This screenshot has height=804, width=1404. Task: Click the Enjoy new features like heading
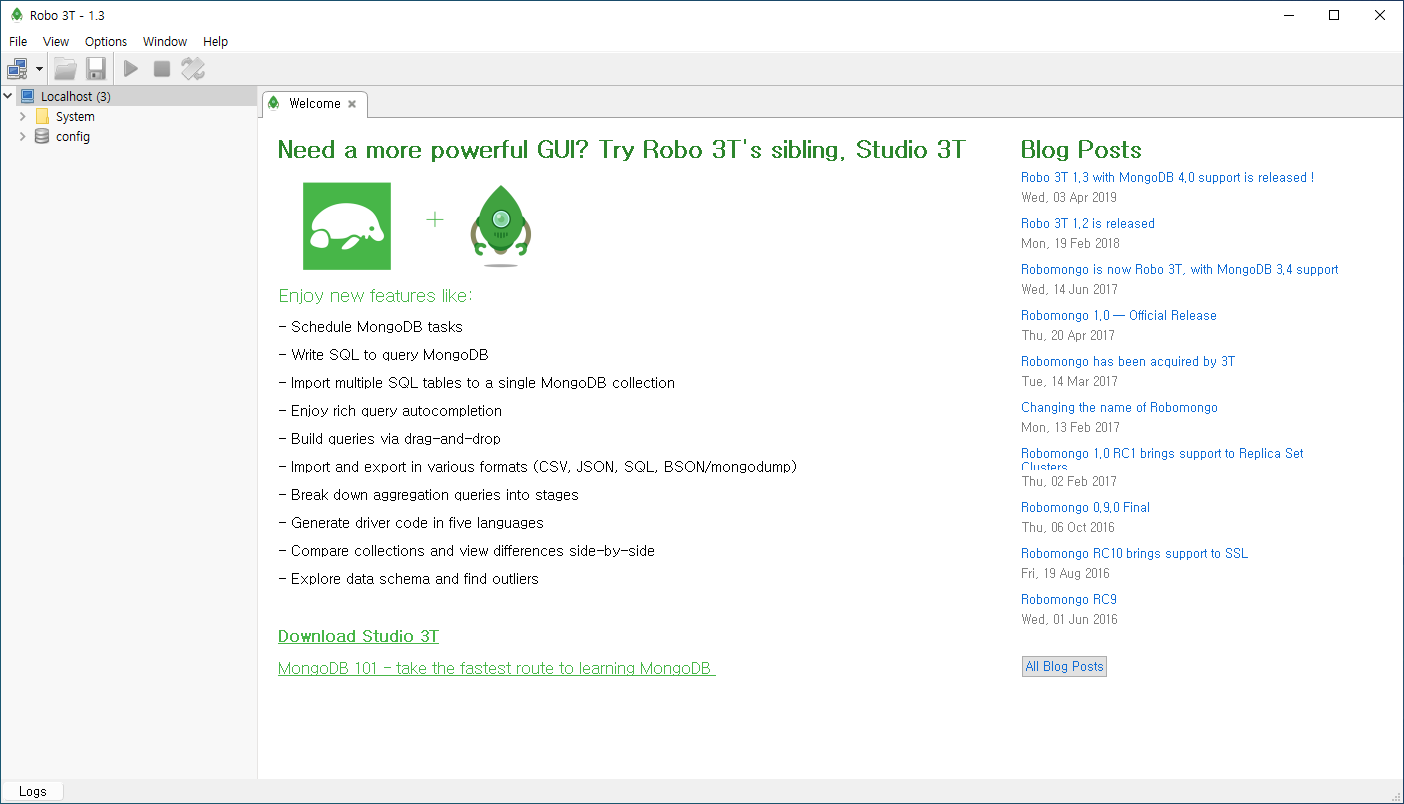click(375, 296)
